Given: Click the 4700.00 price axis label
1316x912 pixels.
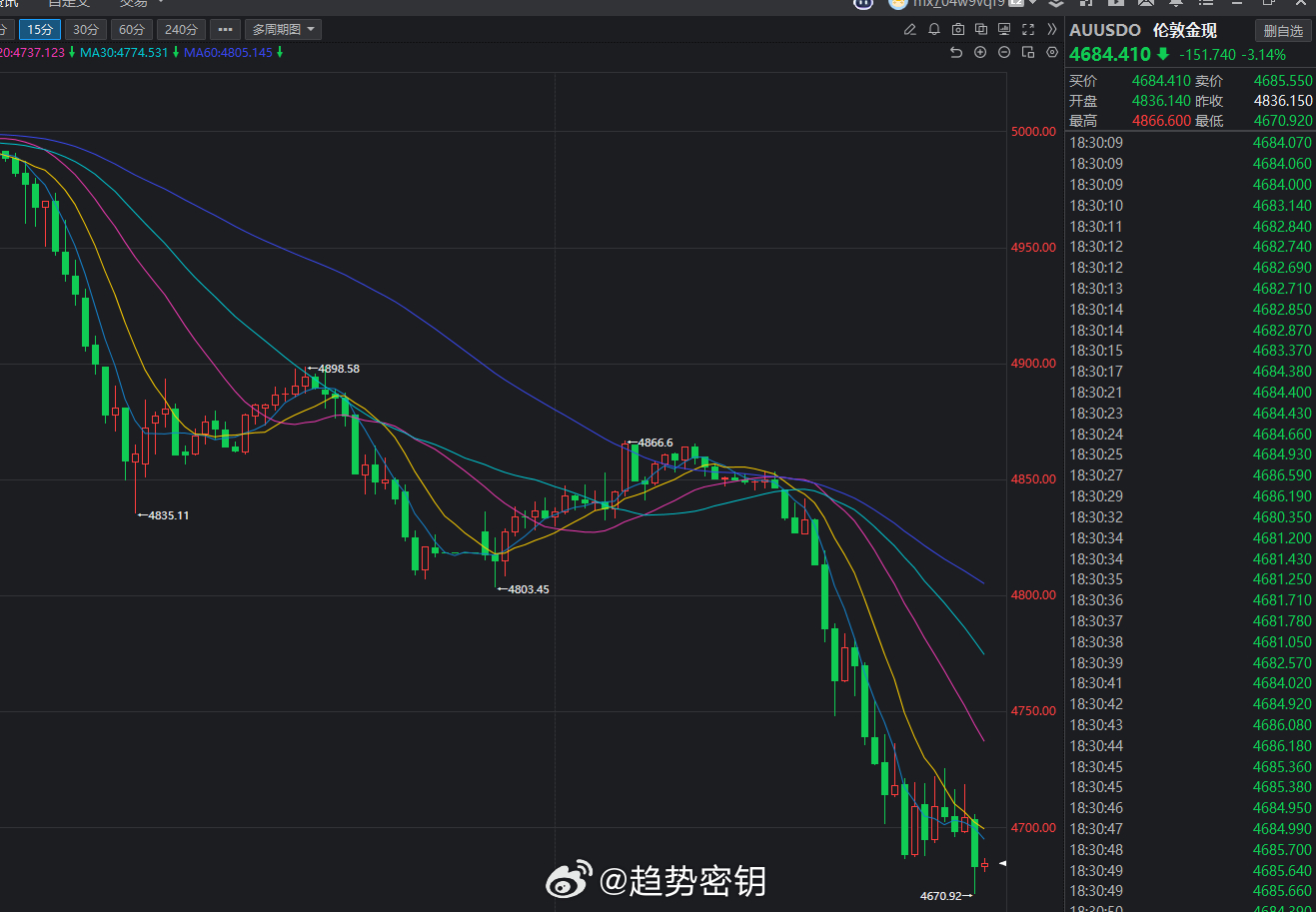Looking at the screenshot, I should point(1033,827).
